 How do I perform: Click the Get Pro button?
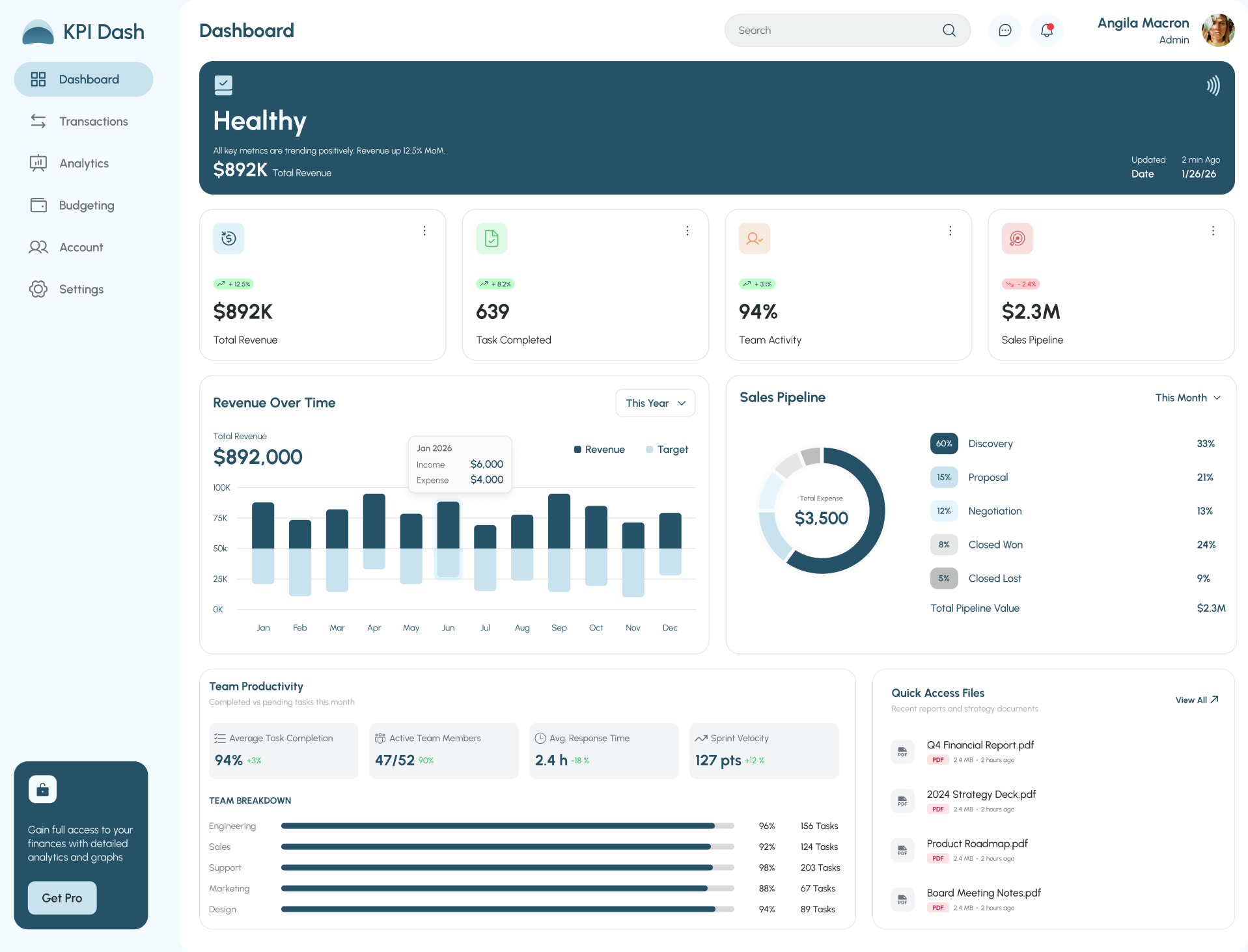point(62,897)
